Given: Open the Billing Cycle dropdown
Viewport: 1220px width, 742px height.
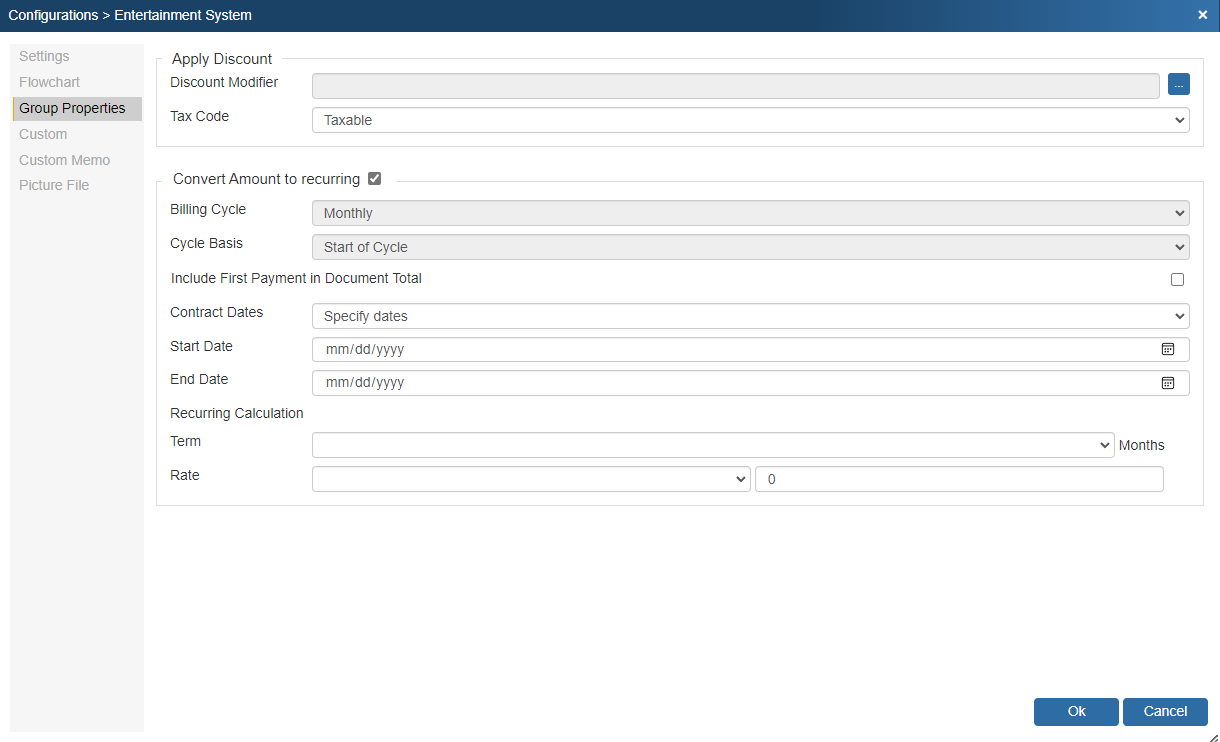Looking at the screenshot, I should (x=750, y=213).
